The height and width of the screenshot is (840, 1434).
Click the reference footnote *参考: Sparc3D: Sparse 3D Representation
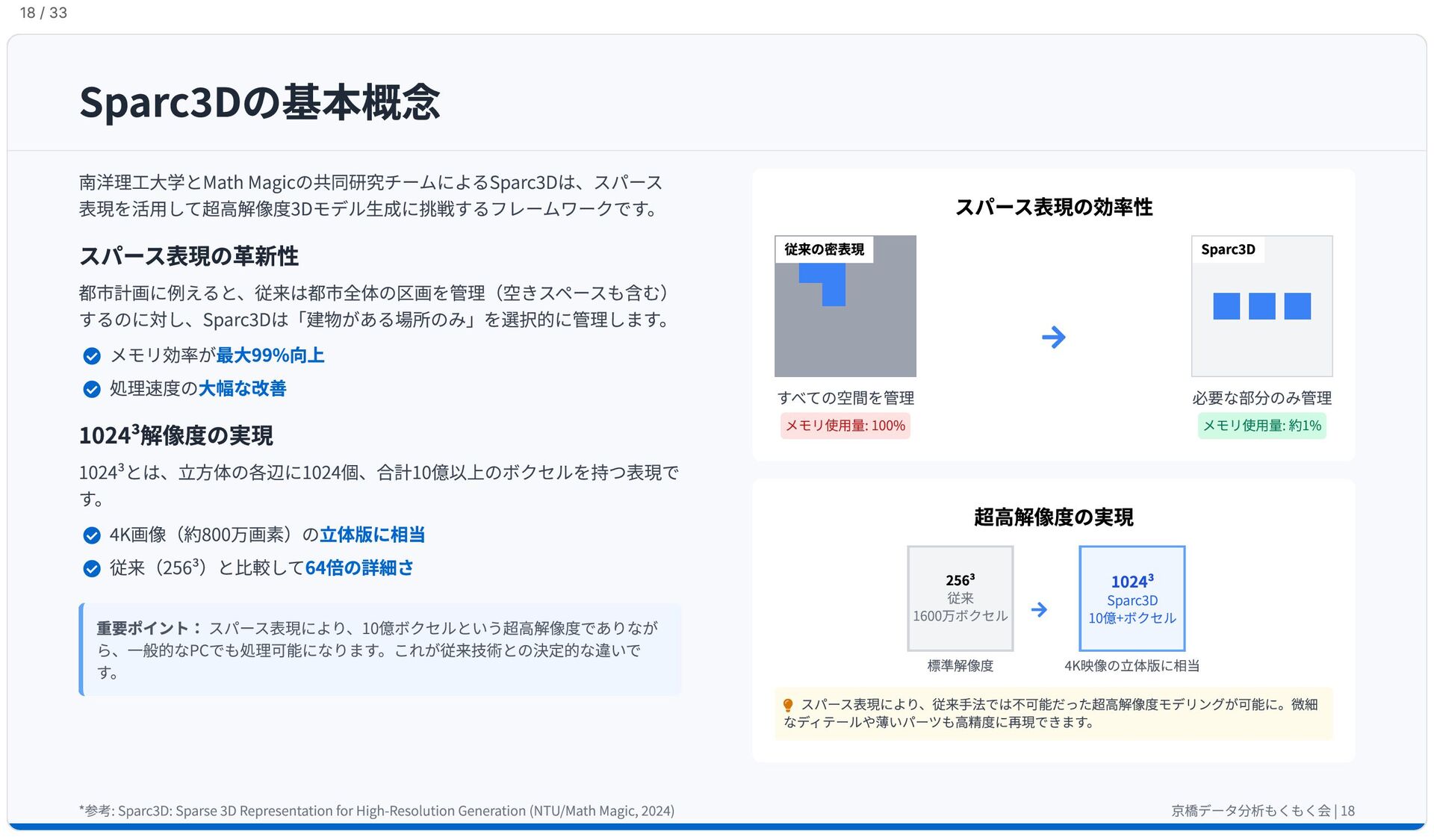click(x=376, y=811)
